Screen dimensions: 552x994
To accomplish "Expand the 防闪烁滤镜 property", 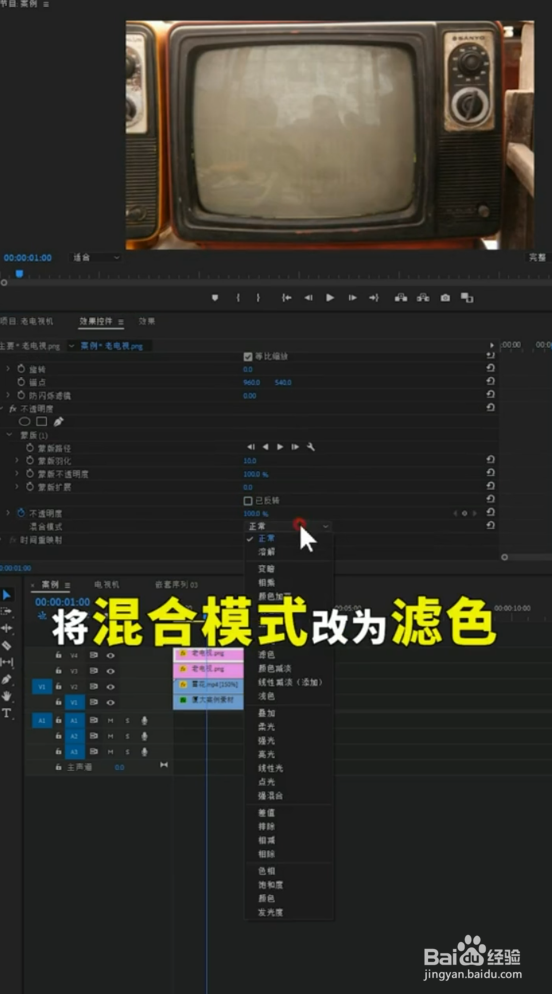I will [8, 396].
